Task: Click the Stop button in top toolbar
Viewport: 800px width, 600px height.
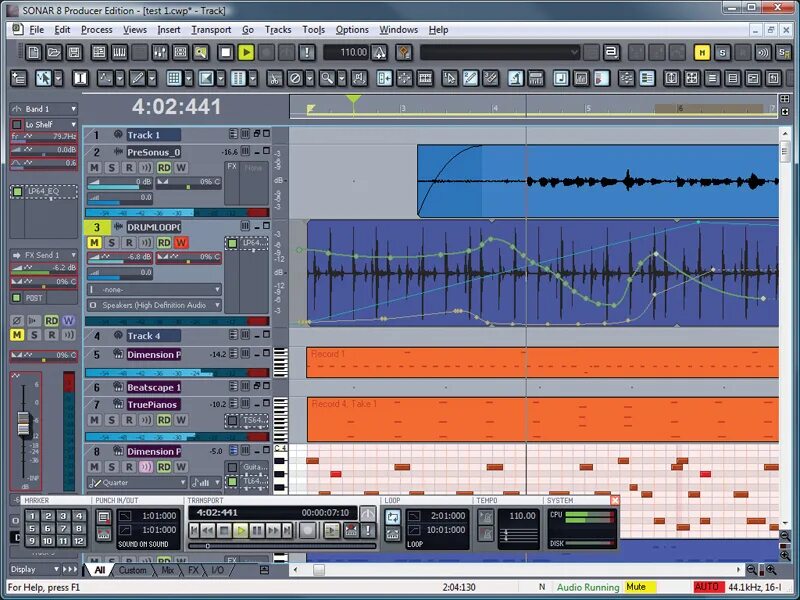Action: point(226,52)
